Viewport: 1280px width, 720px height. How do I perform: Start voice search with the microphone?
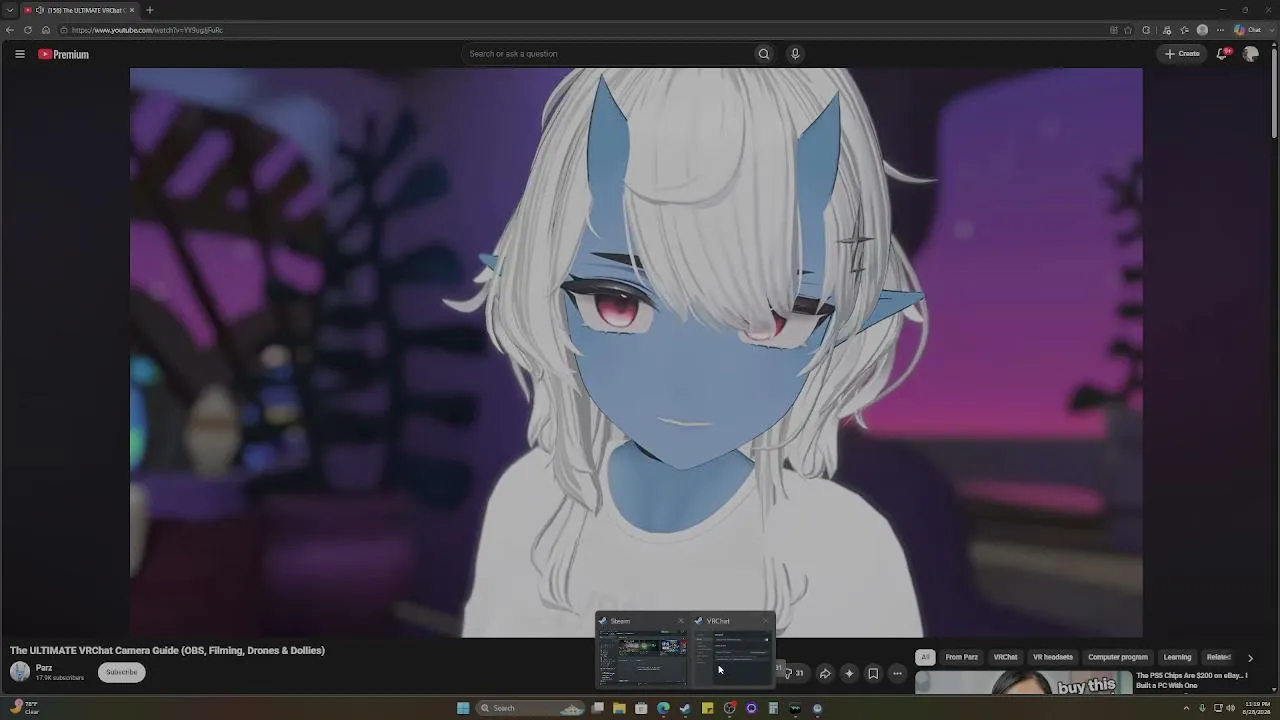pyautogui.click(x=795, y=54)
